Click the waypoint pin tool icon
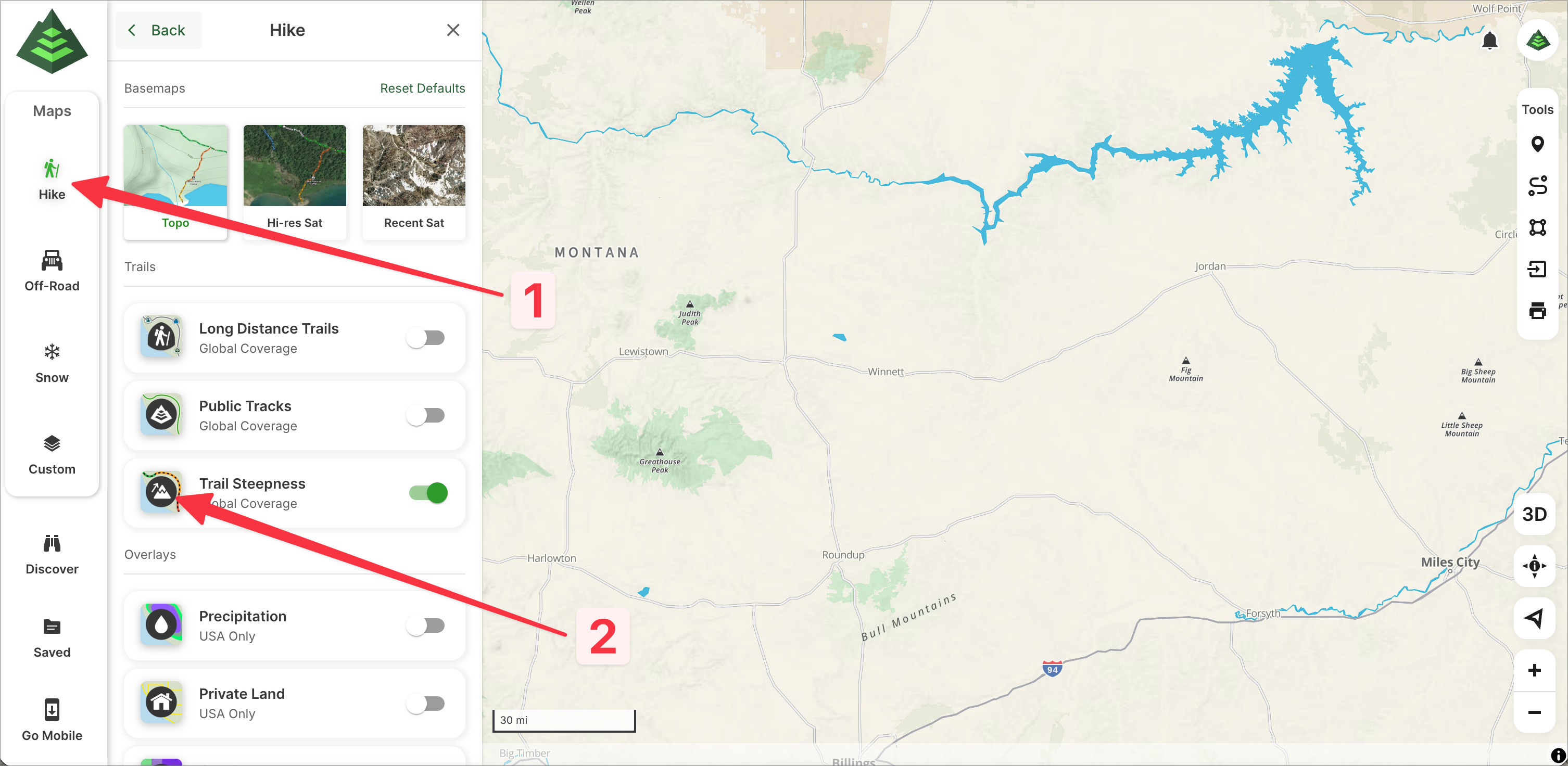 (1537, 144)
